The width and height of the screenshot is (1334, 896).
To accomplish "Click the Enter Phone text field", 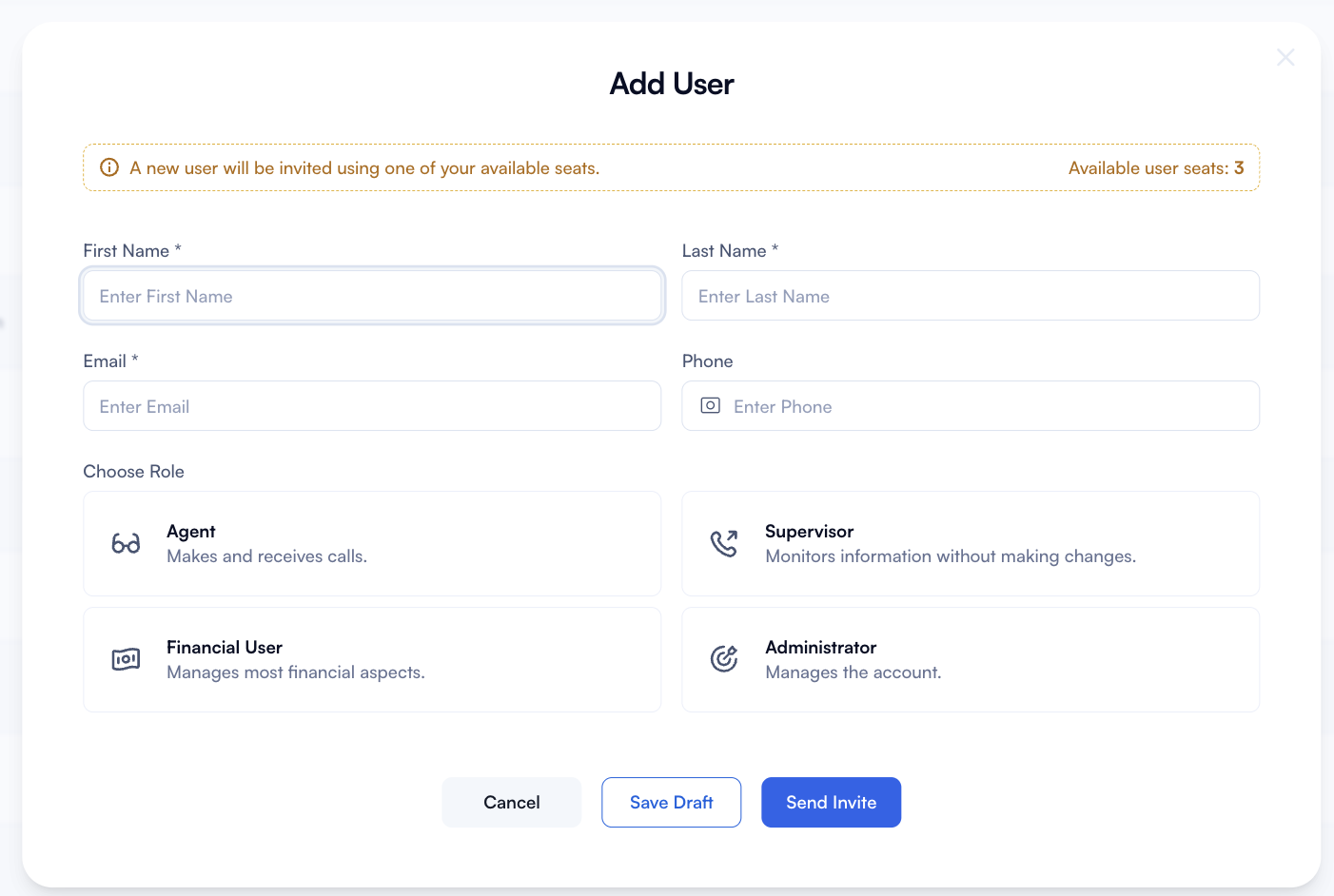I will pos(990,406).
